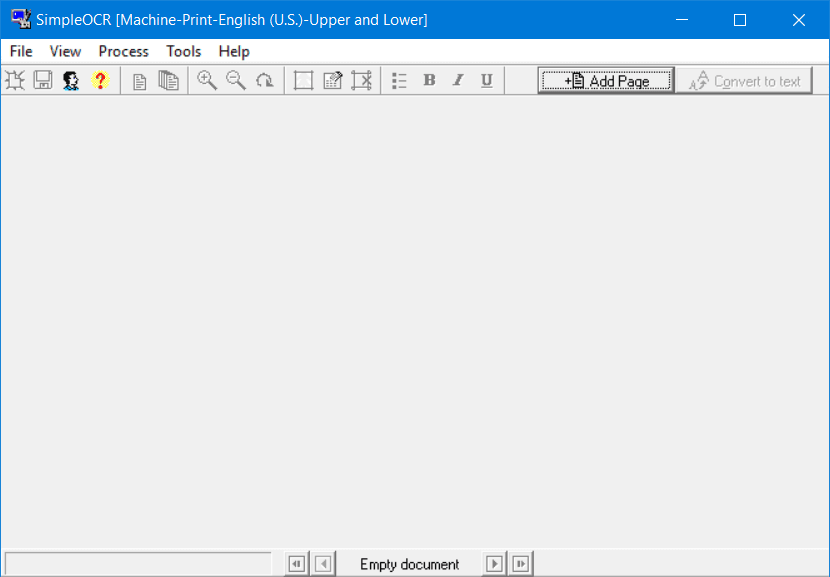Click the Convert to text button
The image size is (830, 577).
pos(744,80)
